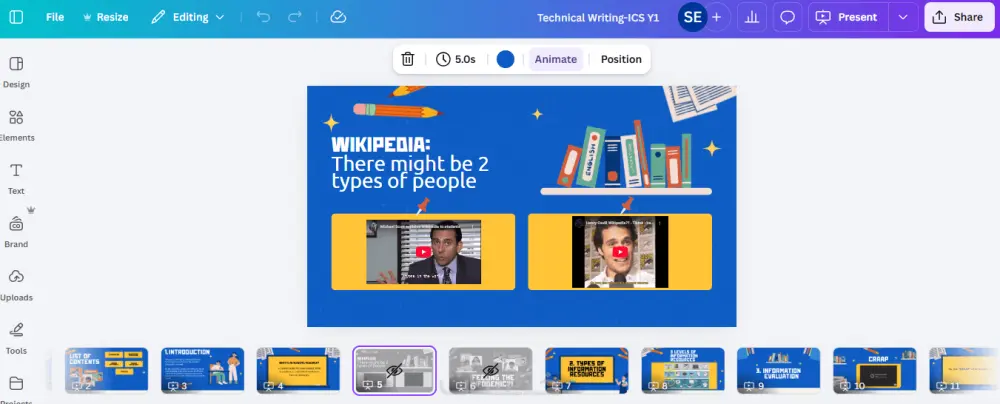The image size is (1000, 404).
Task: Select slide 10 CRAAP thumbnail
Action: click(x=875, y=370)
